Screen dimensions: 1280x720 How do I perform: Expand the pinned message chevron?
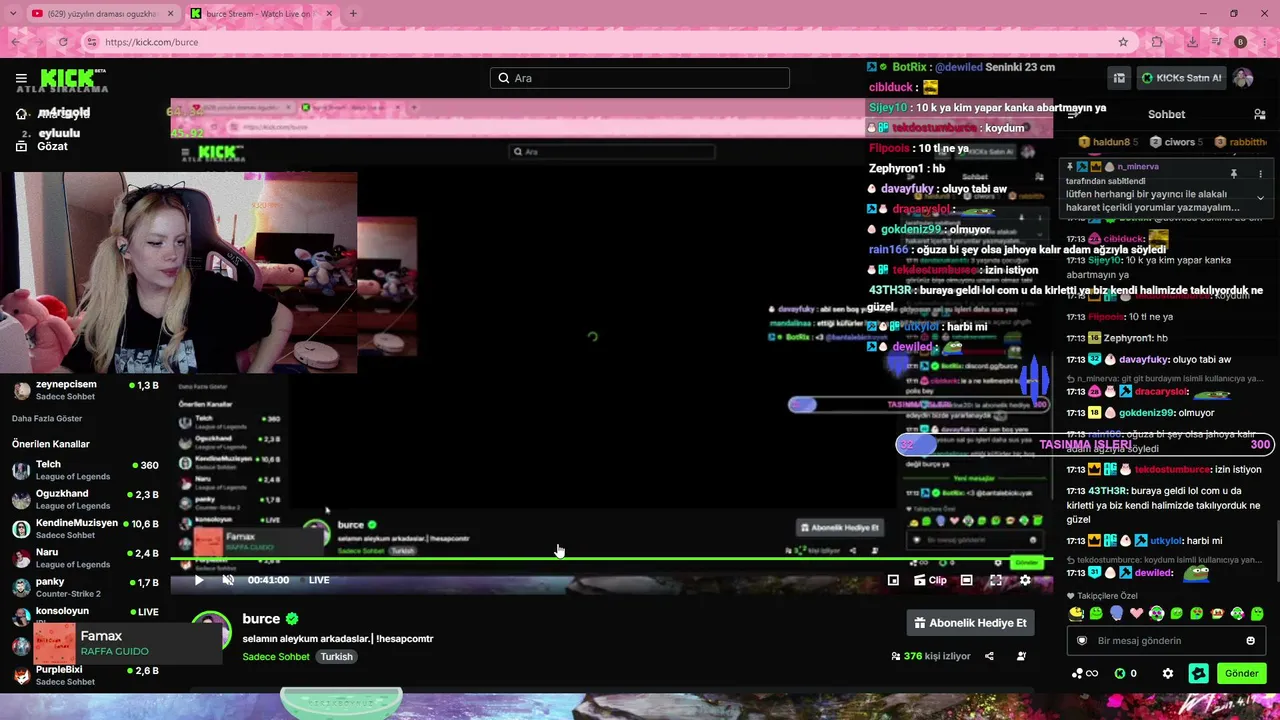(x=1260, y=198)
